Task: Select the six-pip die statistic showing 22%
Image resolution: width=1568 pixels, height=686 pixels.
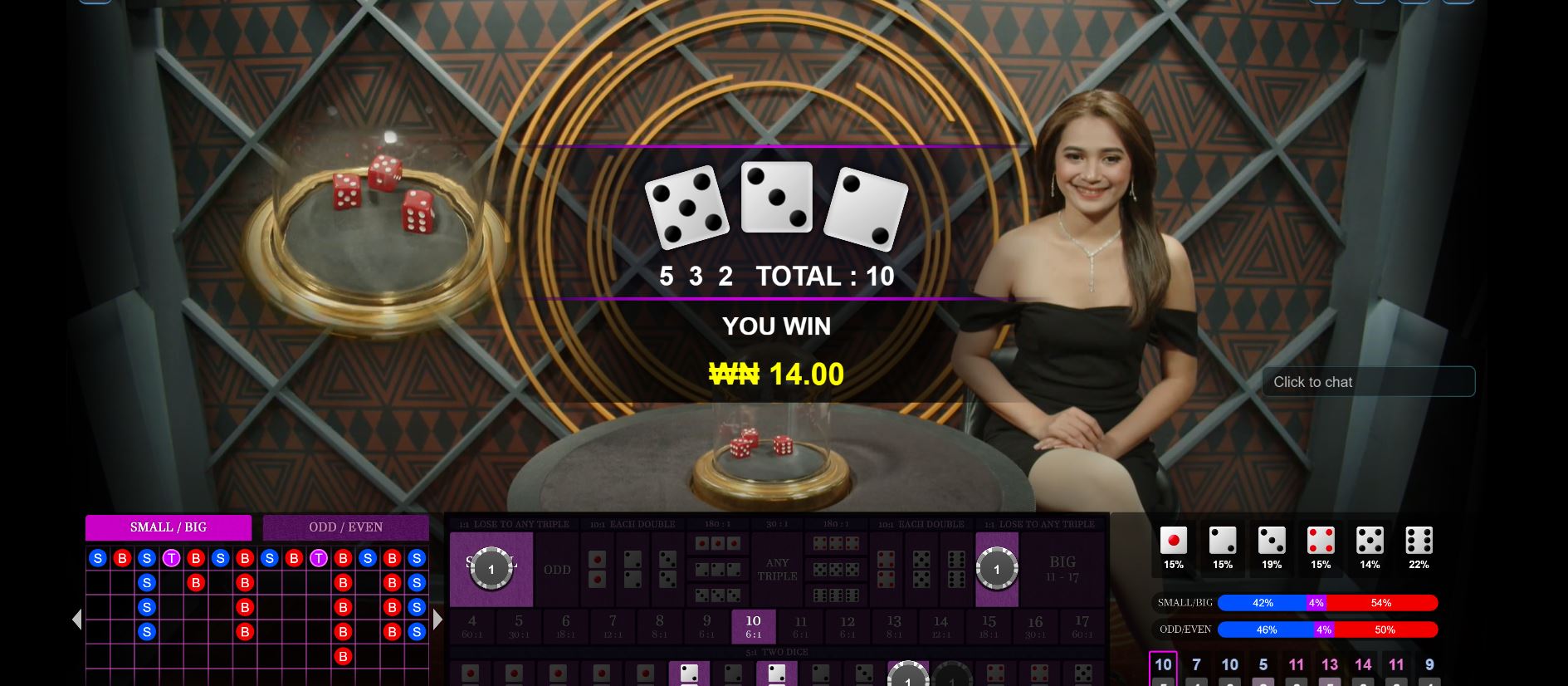Action: point(1419,541)
